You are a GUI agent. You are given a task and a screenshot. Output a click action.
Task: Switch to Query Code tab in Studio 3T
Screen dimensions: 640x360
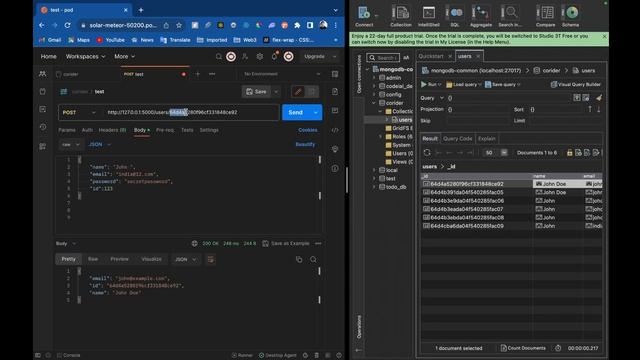pyautogui.click(x=457, y=138)
